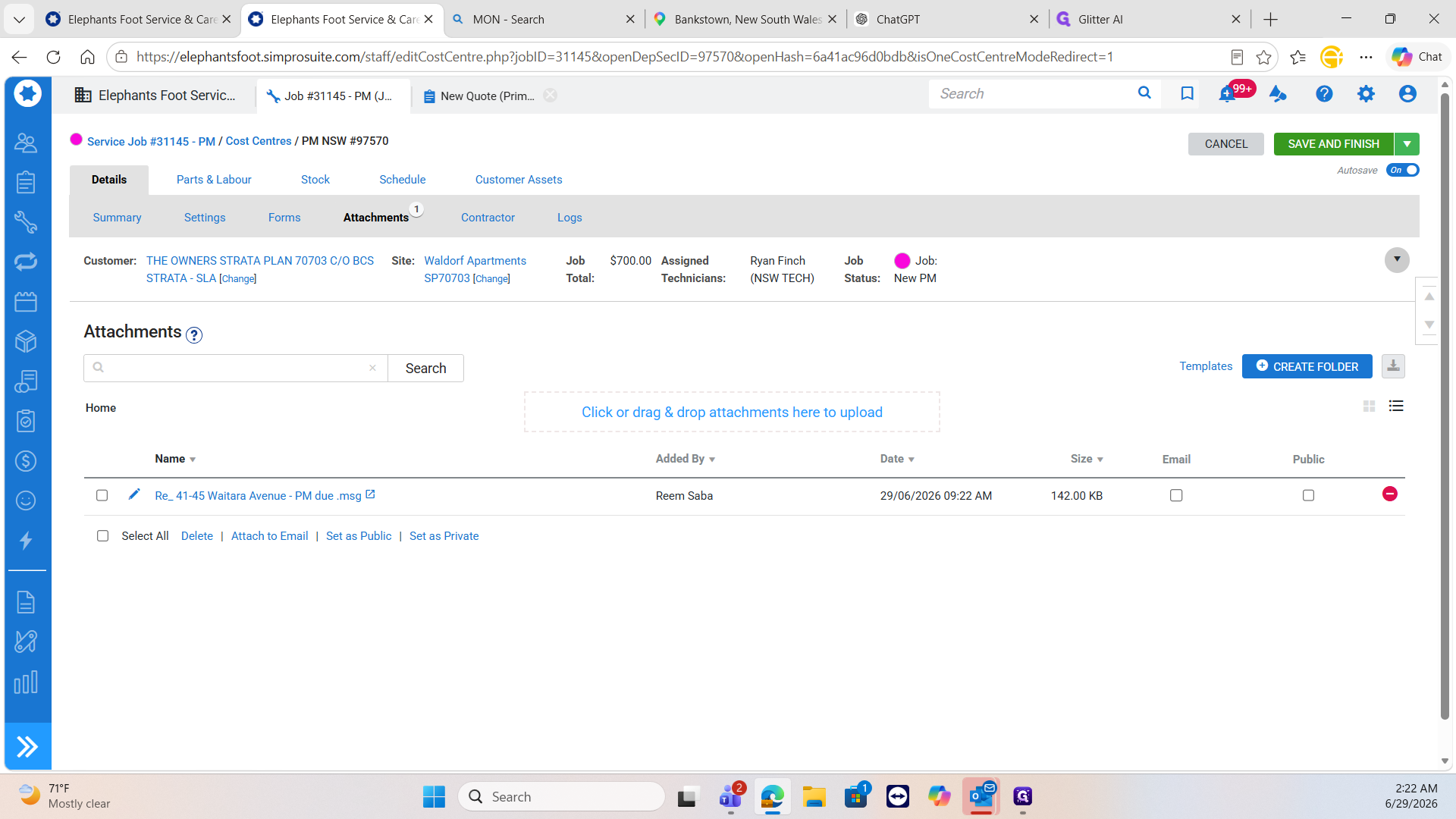Check the Email box for attachment
1456x819 pixels.
[1176, 495]
